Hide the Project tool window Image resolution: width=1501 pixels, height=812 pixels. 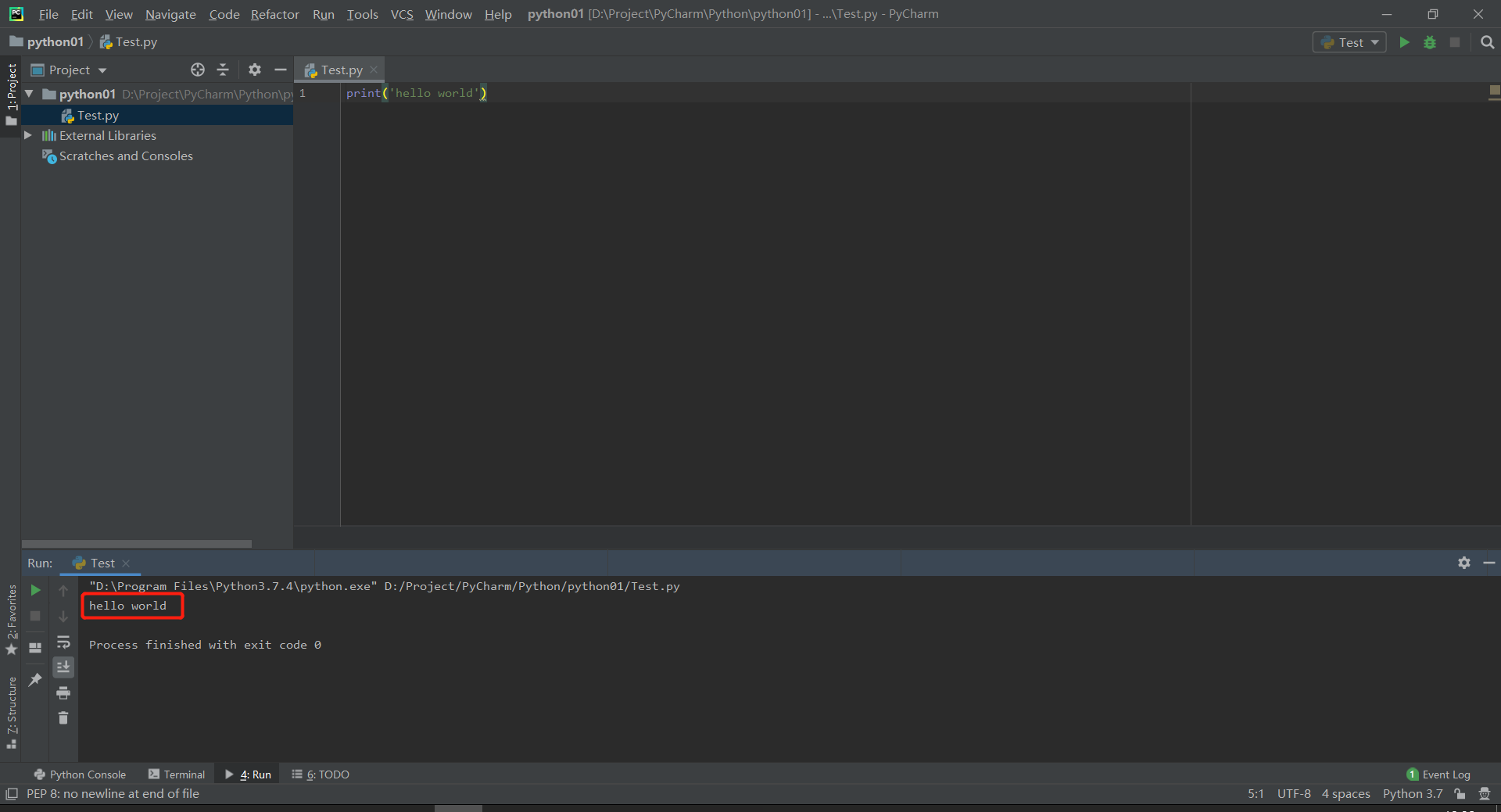click(281, 70)
